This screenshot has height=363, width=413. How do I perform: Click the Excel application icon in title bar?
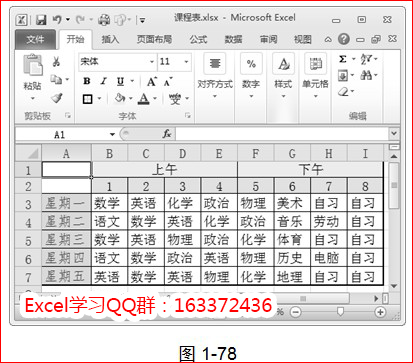[x=22, y=20]
